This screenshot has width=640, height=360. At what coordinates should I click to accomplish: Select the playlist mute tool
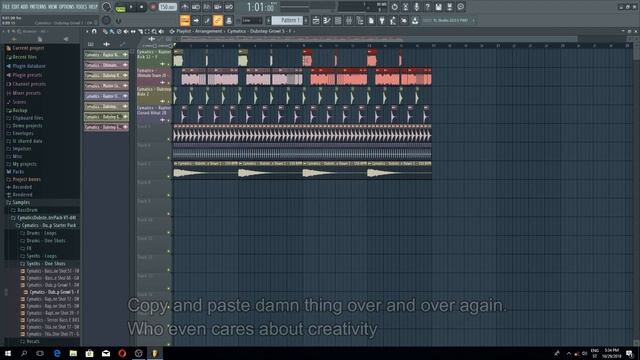tap(126, 31)
